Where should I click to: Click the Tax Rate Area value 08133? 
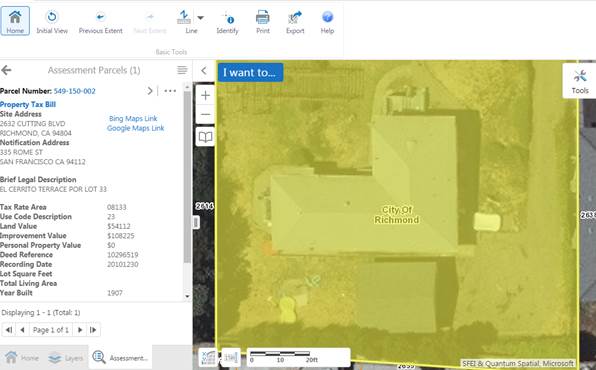tap(116, 207)
